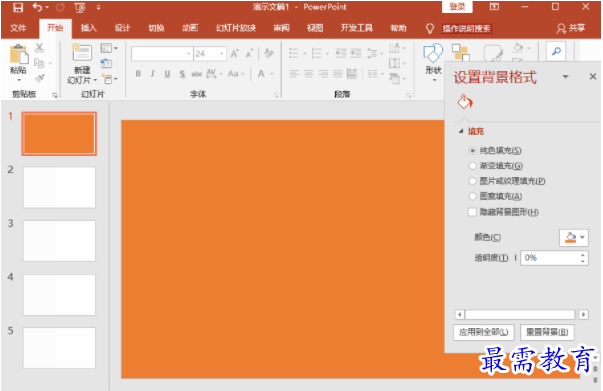The image size is (603, 391).
Task: Select picture or texture fill radio button
Action: (472, 181)
